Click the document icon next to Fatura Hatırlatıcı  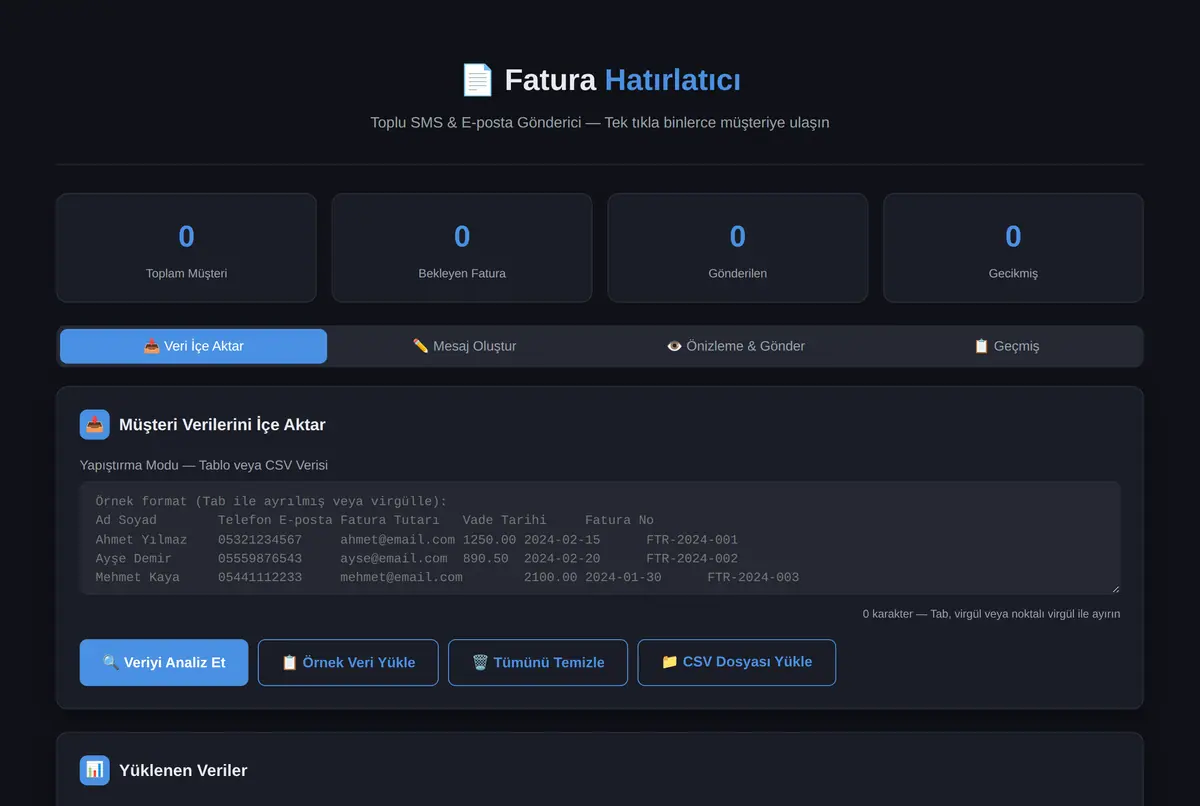[x=477, y=80]
